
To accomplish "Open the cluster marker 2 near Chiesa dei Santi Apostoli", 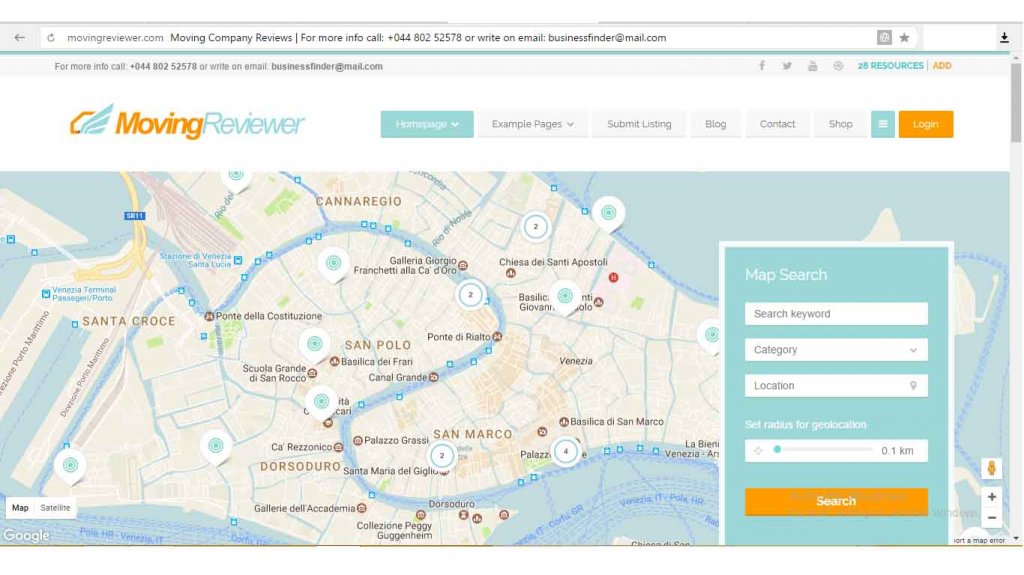I will click(x=536, y=227).
